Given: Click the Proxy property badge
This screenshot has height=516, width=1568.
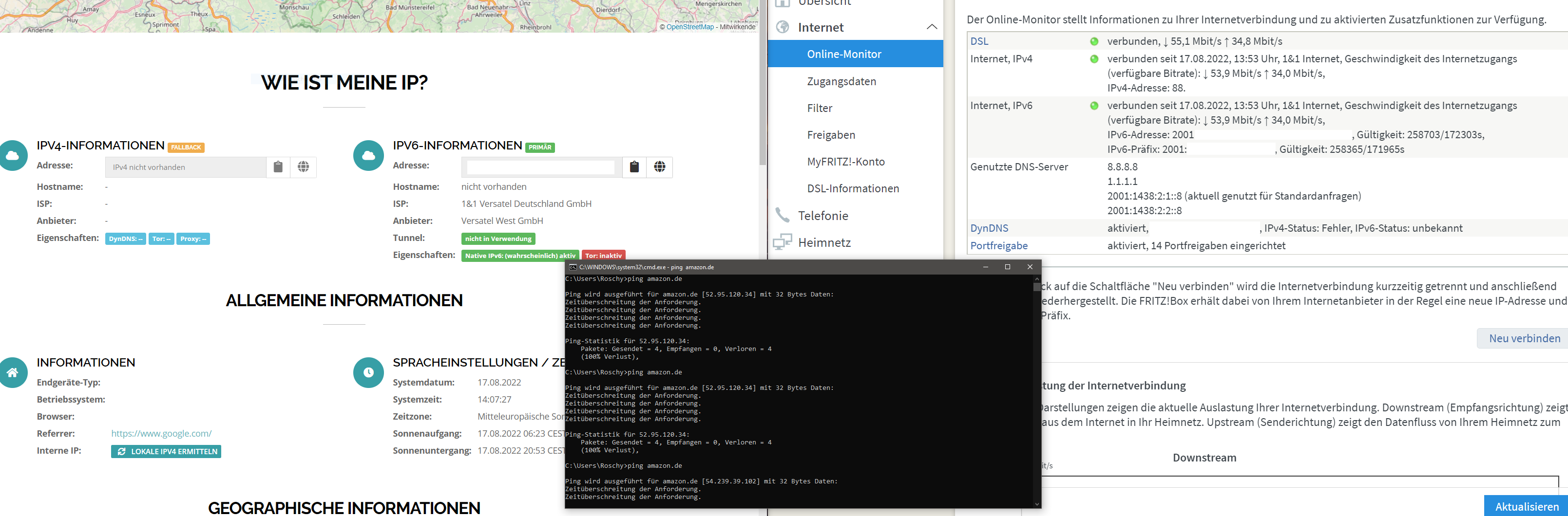Looking at the screenshot, I should point(193,239).
